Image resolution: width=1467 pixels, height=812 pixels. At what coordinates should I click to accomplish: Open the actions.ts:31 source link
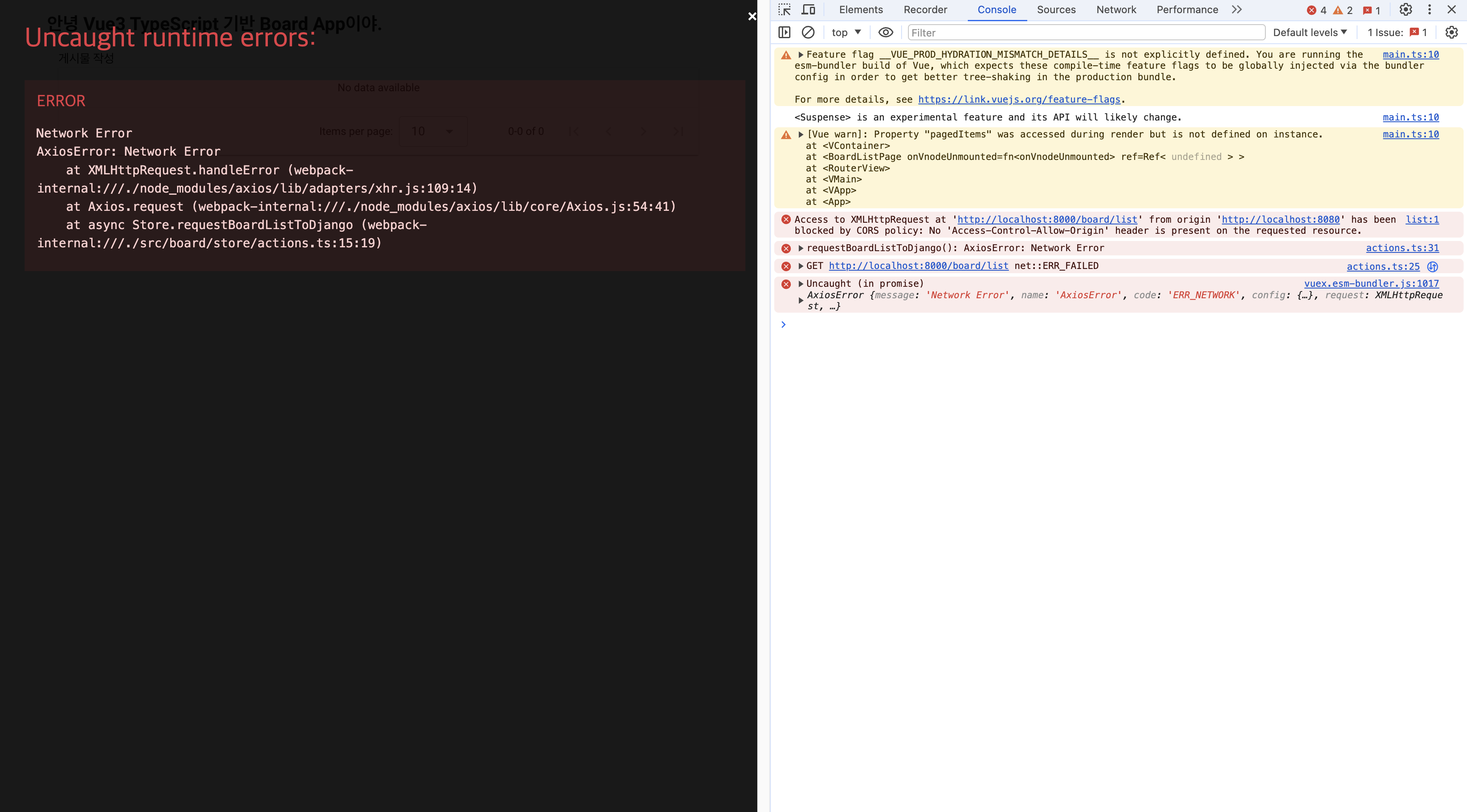(1402, 248)
